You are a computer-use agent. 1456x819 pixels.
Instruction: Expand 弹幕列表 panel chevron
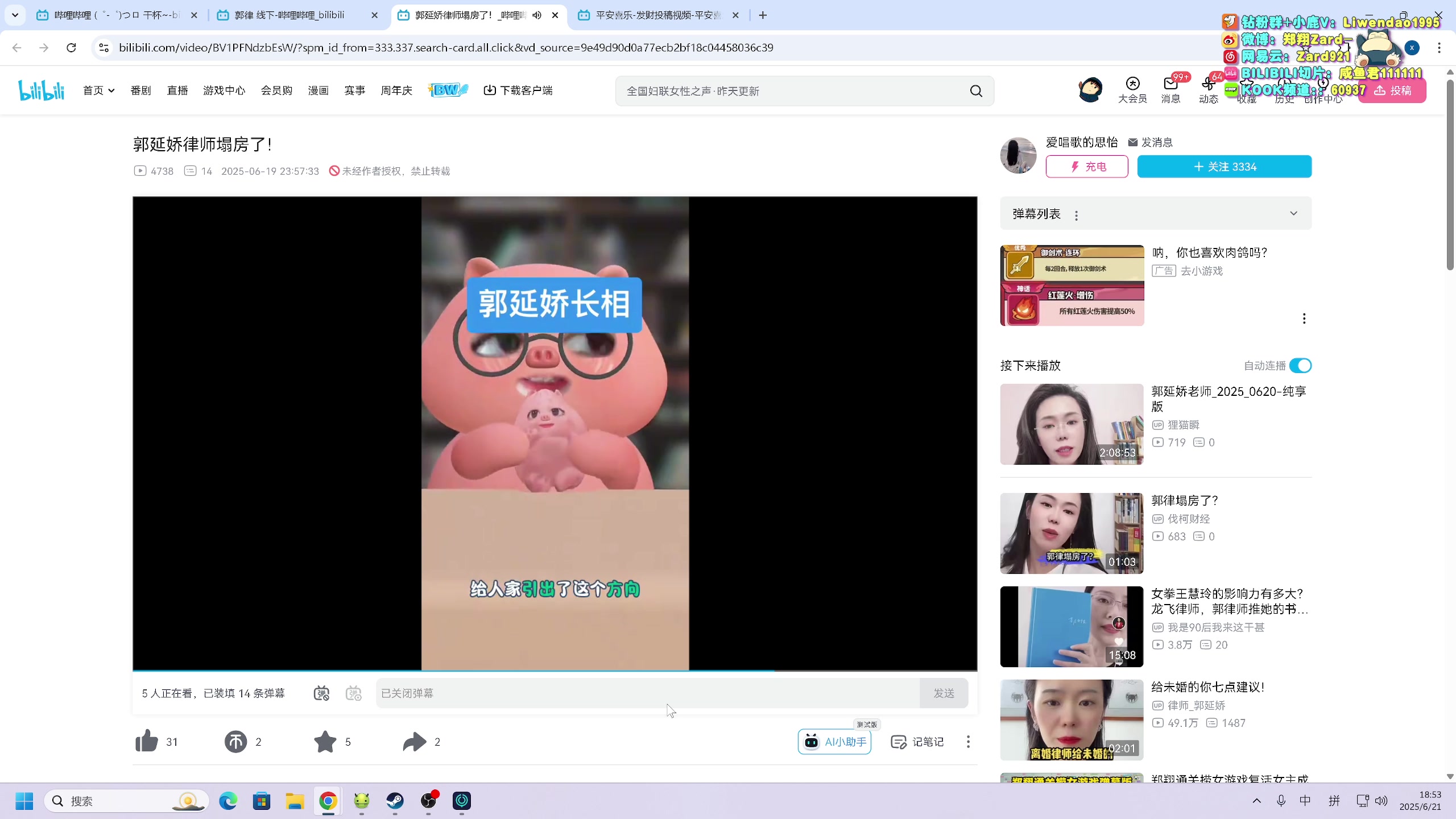click(1293, 213)
